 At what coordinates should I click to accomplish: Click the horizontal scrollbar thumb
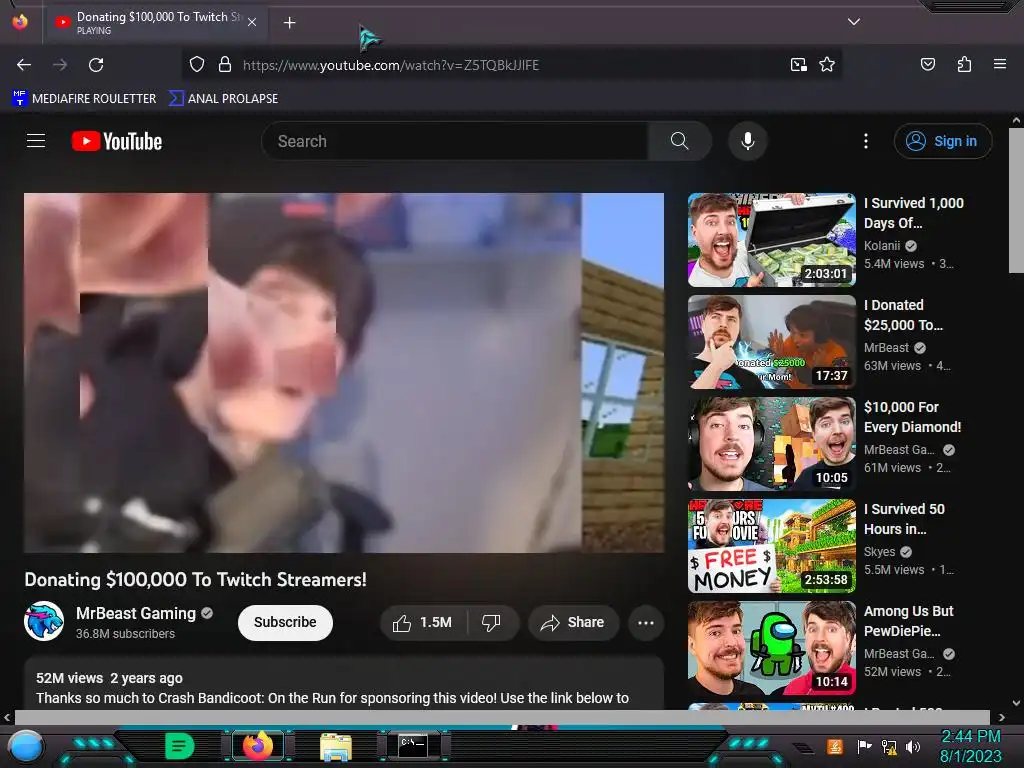pos(502,717)
